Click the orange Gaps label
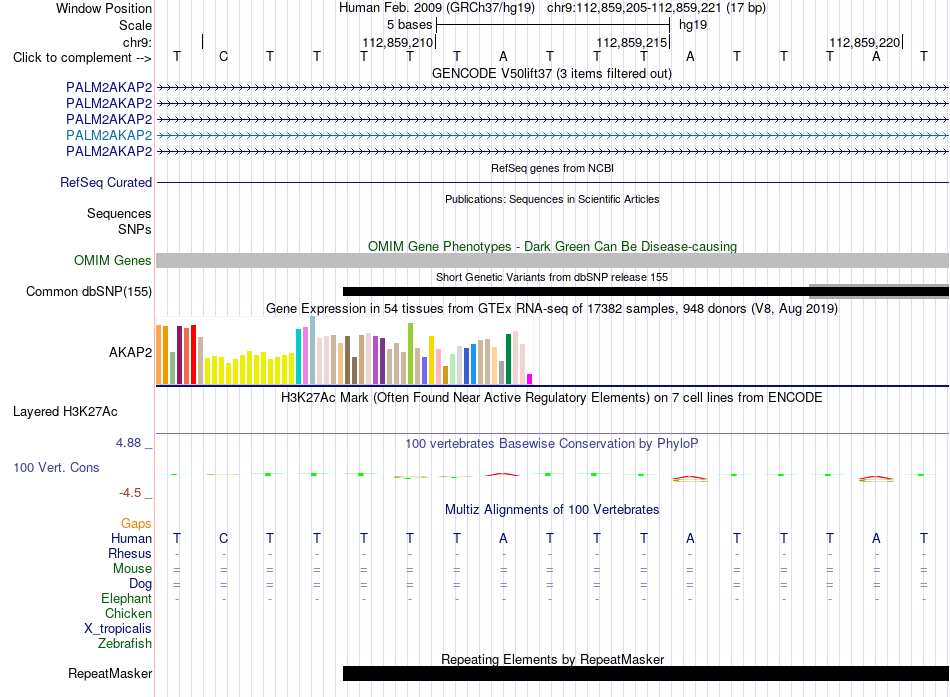The width and height of the screenshot is (950, 697). [136, 524]
